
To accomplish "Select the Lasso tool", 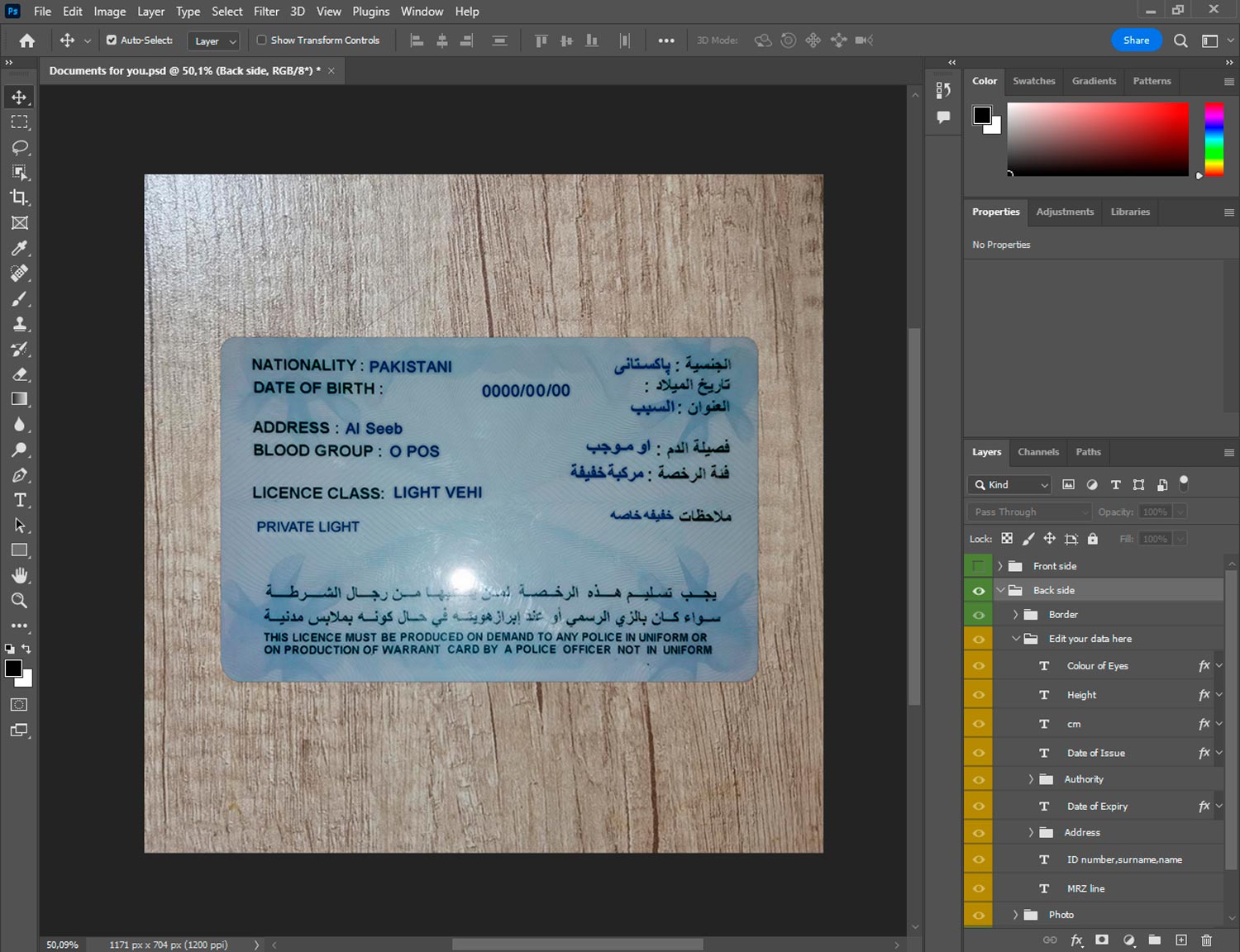I will click(x=20, y=148).
